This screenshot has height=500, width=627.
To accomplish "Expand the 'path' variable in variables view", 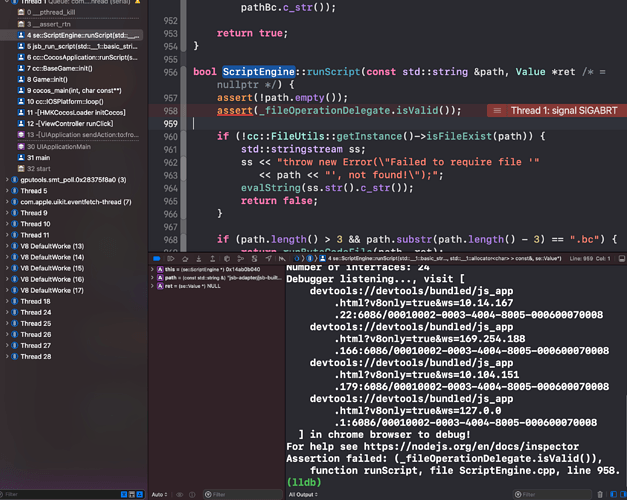I will point(152,278).
